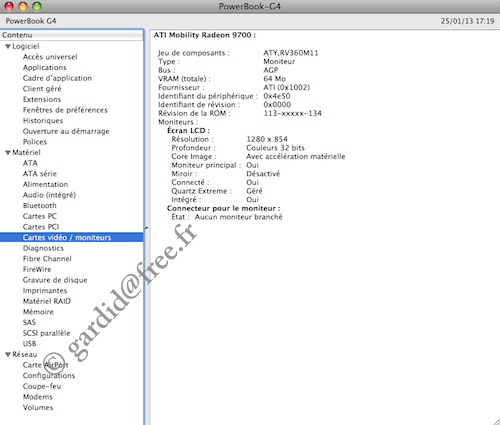Screen dimensions: 500x425
Task: Open the FireWire entry
Action: [37, 269]
